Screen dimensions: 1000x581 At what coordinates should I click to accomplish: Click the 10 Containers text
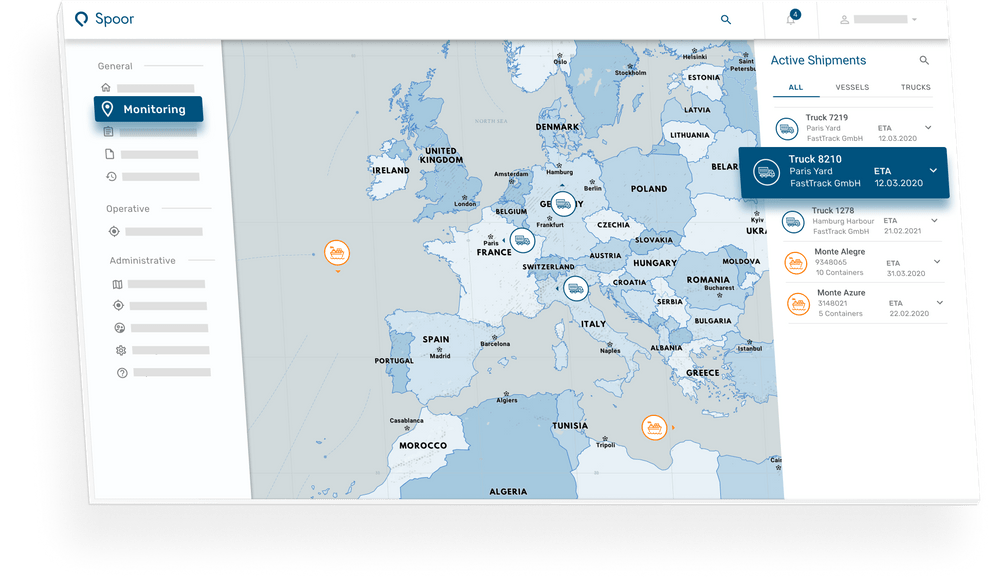coord(839,273)
